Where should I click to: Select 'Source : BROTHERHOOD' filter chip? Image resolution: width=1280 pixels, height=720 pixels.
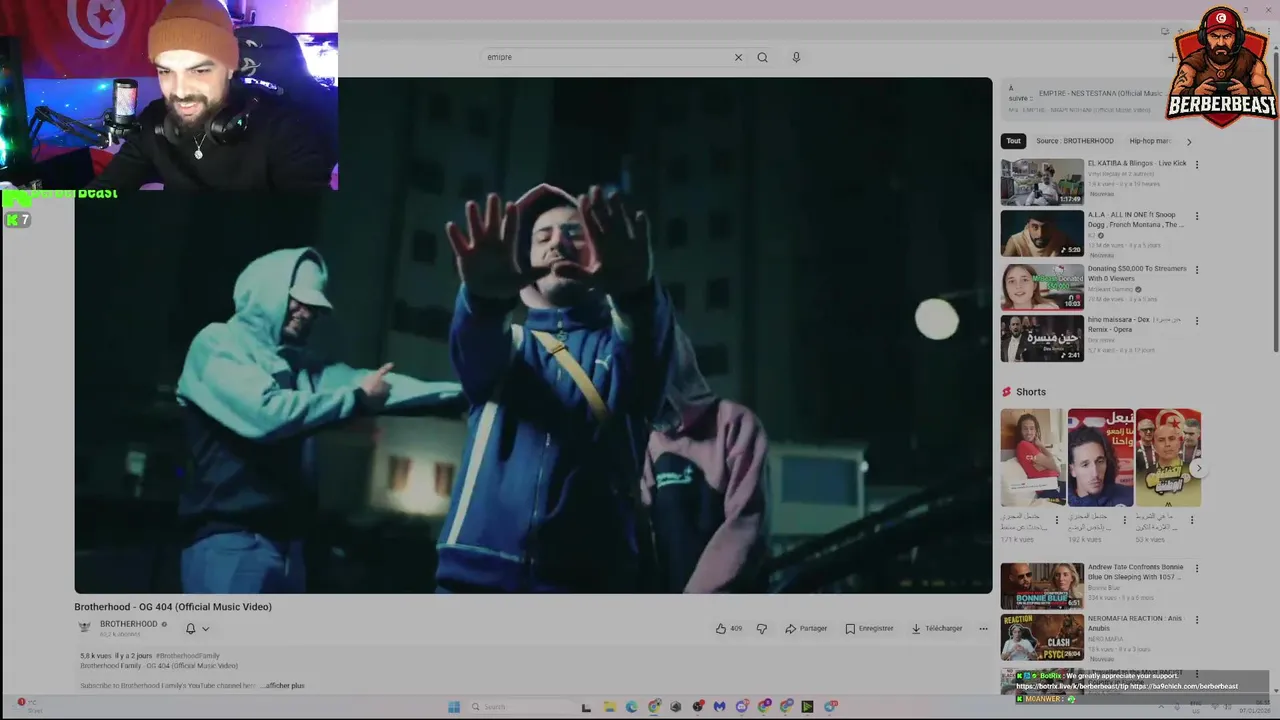point(1075,141)
